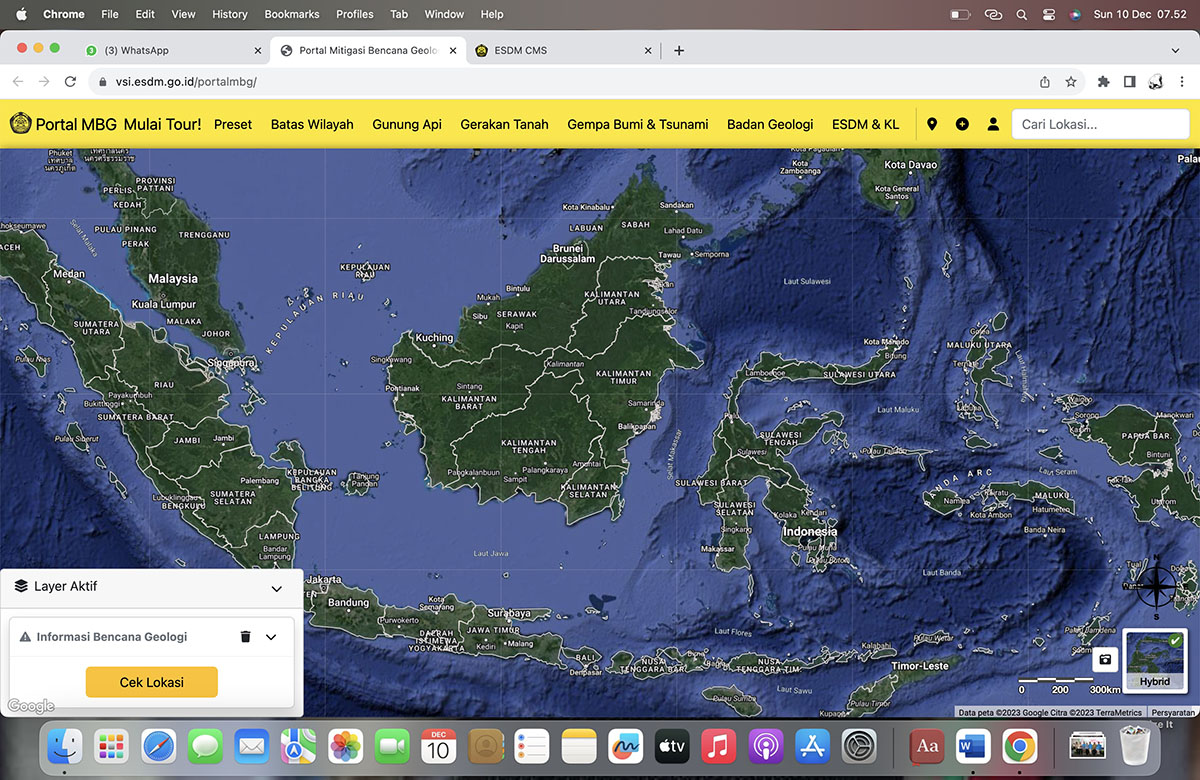Click the Cari Lokasi search field

coord(1100,124)
